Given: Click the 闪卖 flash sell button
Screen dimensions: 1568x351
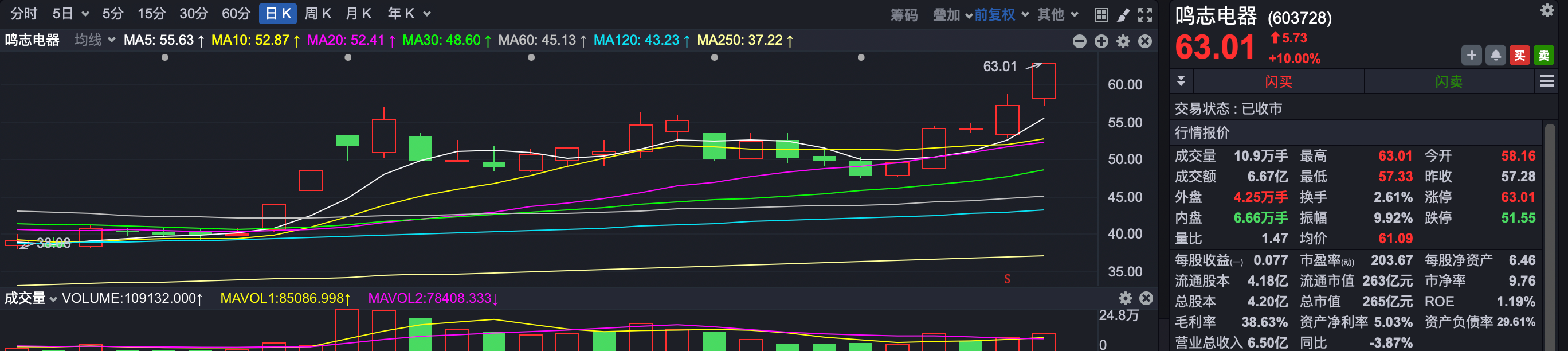Looking at the screenshot, I should pos(1448,81).
